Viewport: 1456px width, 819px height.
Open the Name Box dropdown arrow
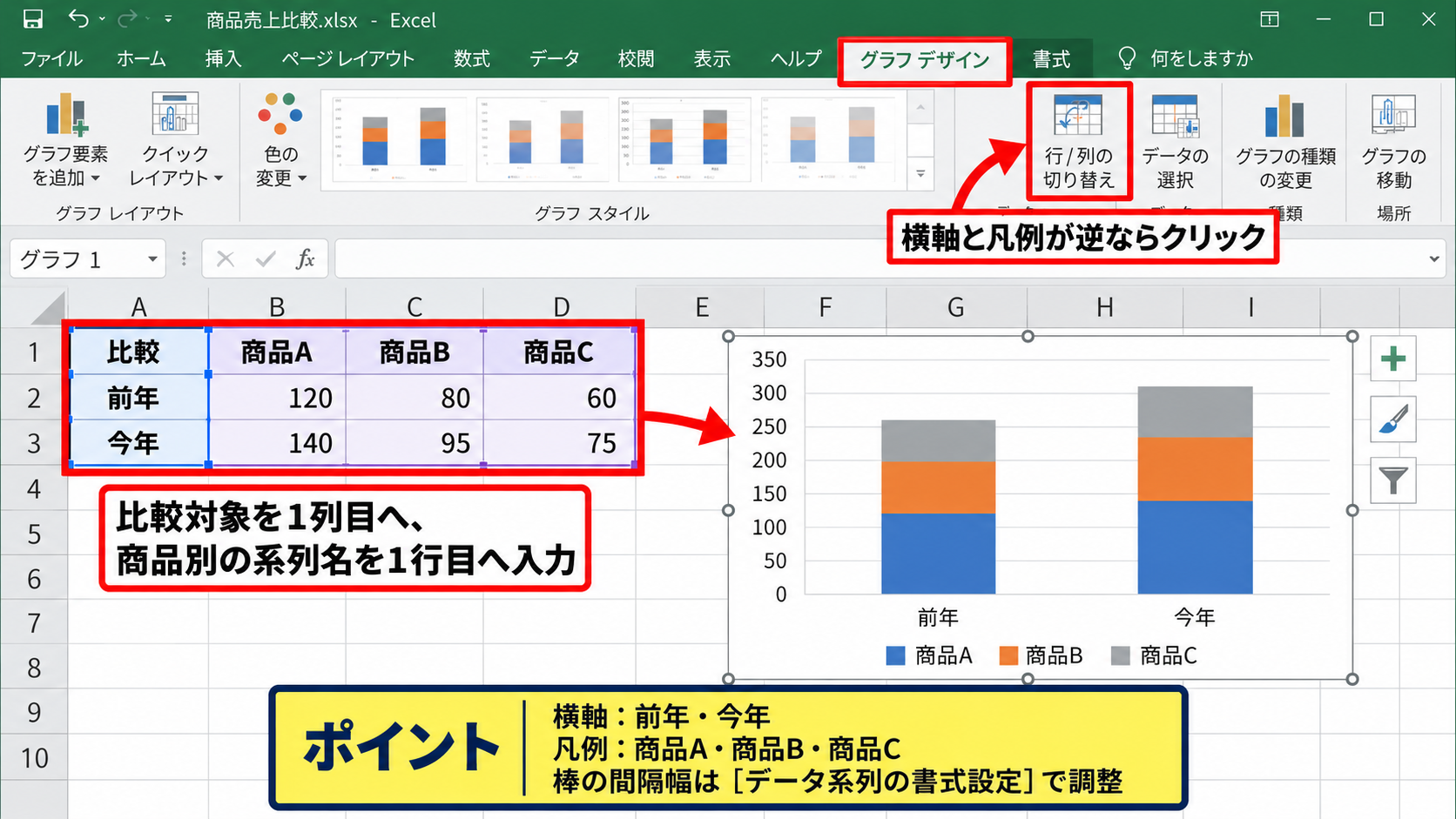pyautogui.click(x=152, y=259)
